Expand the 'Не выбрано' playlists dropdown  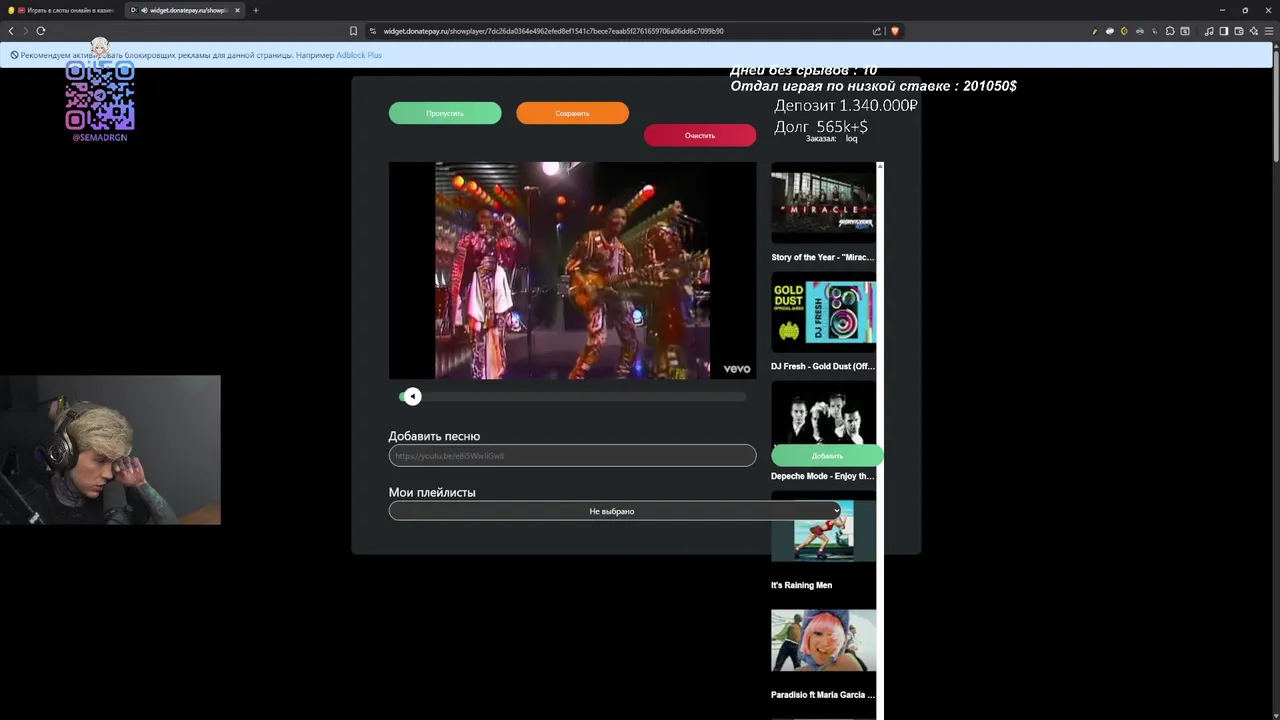coord(615,511)
